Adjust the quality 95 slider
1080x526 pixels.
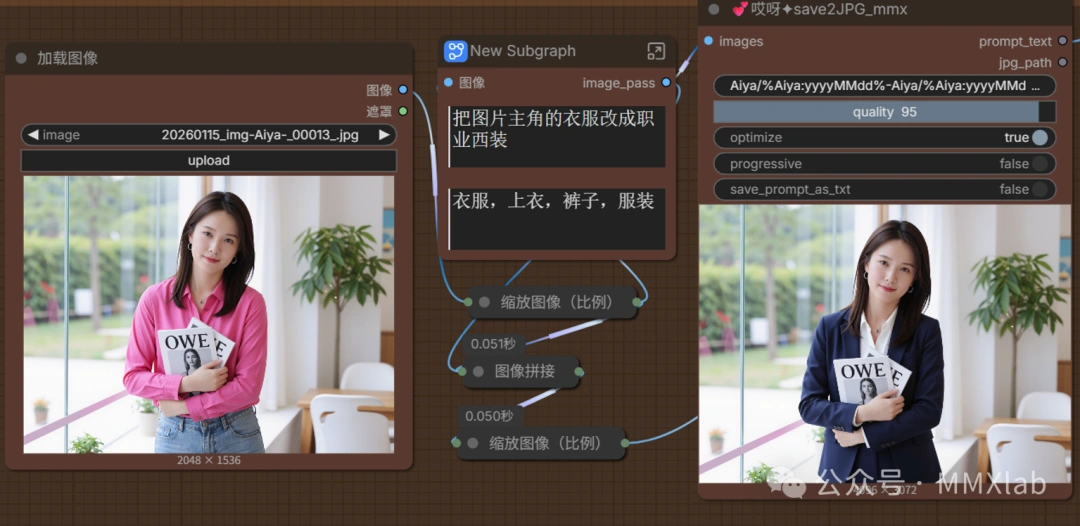(884, 112)
